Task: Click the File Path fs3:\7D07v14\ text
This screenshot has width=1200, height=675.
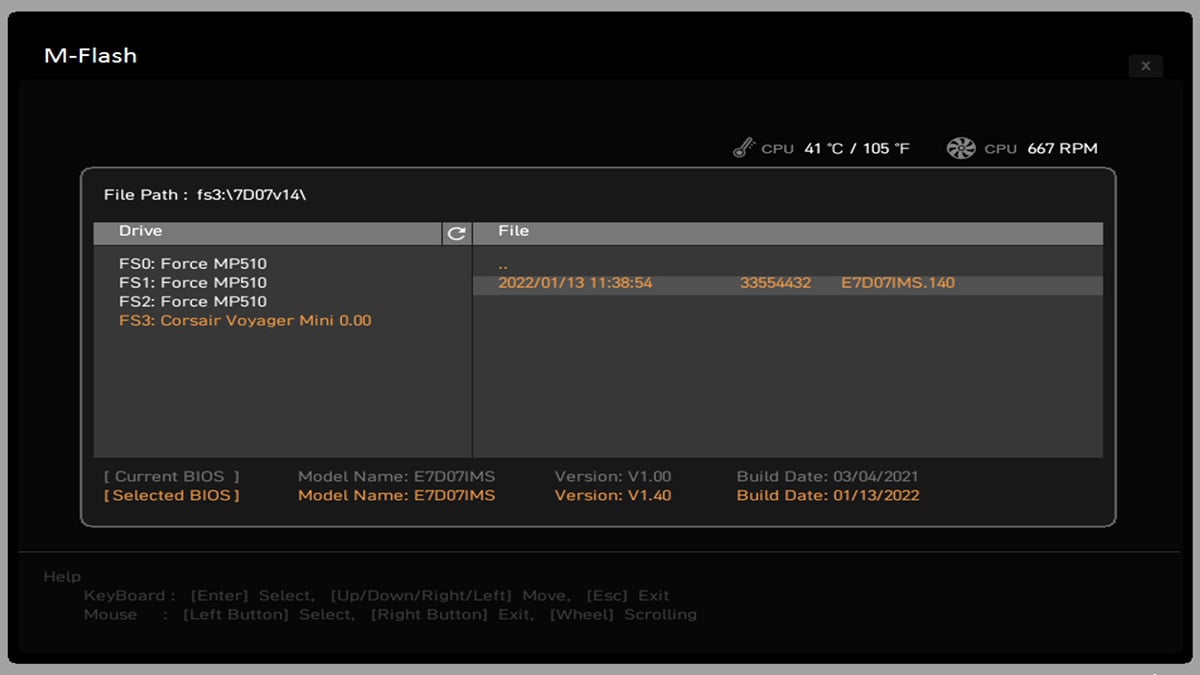Action: tap(205, 194)
